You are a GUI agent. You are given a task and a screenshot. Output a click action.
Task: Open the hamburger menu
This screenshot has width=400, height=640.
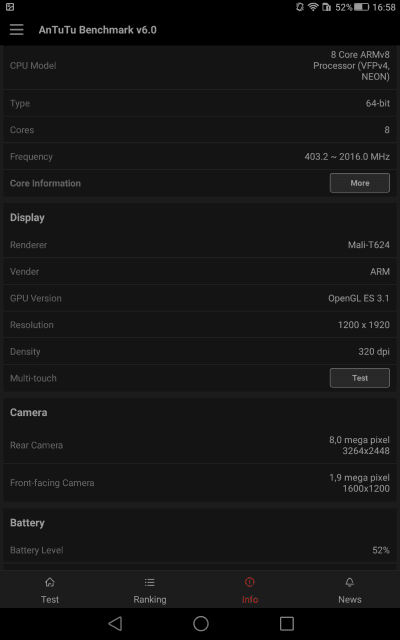pos(17,30)
